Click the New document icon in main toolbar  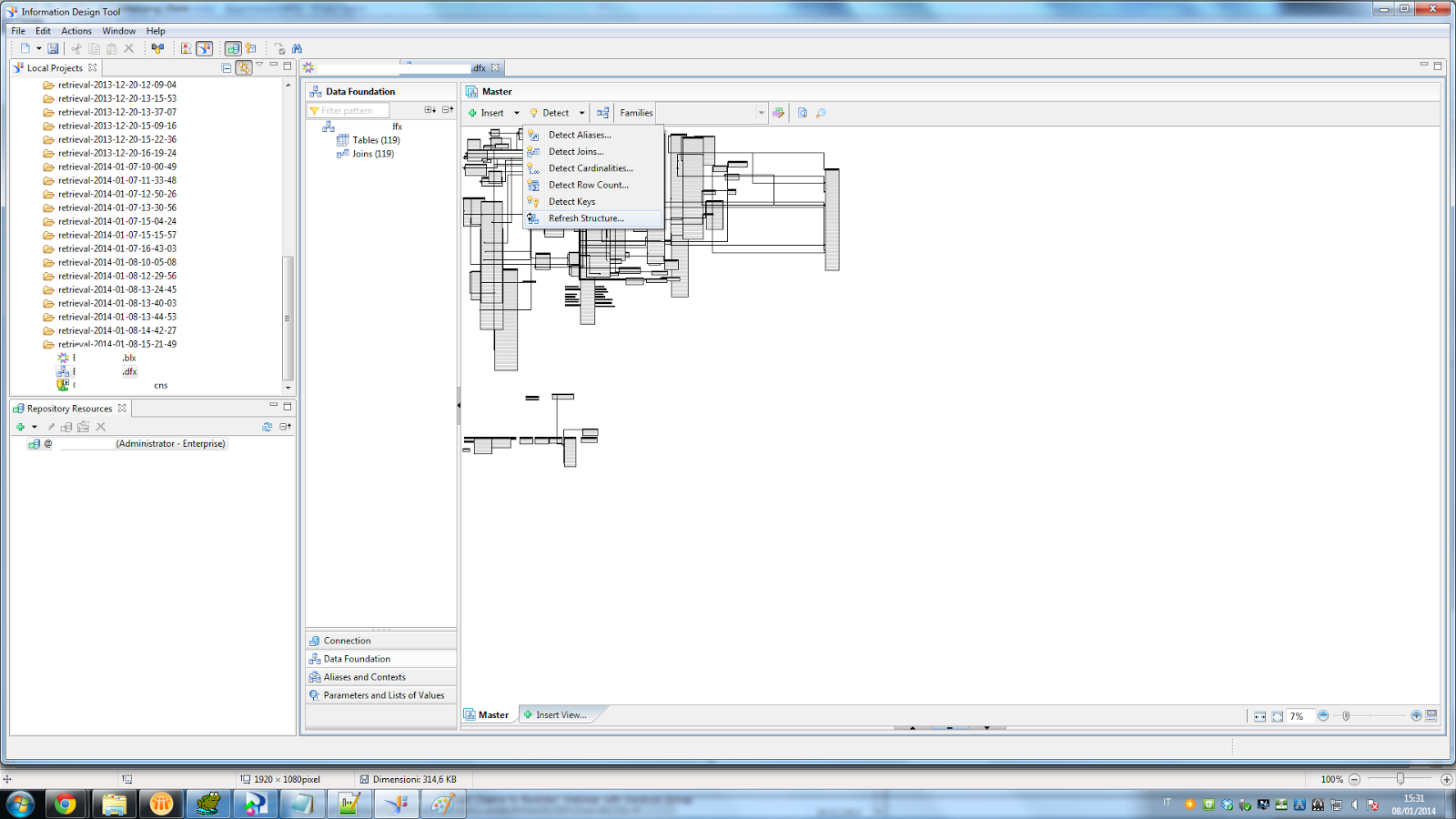25,48
